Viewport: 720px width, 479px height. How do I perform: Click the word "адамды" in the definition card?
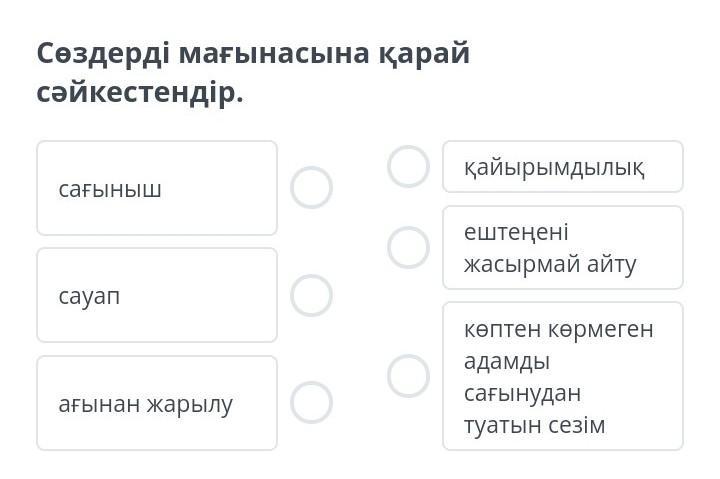(507, 361)
